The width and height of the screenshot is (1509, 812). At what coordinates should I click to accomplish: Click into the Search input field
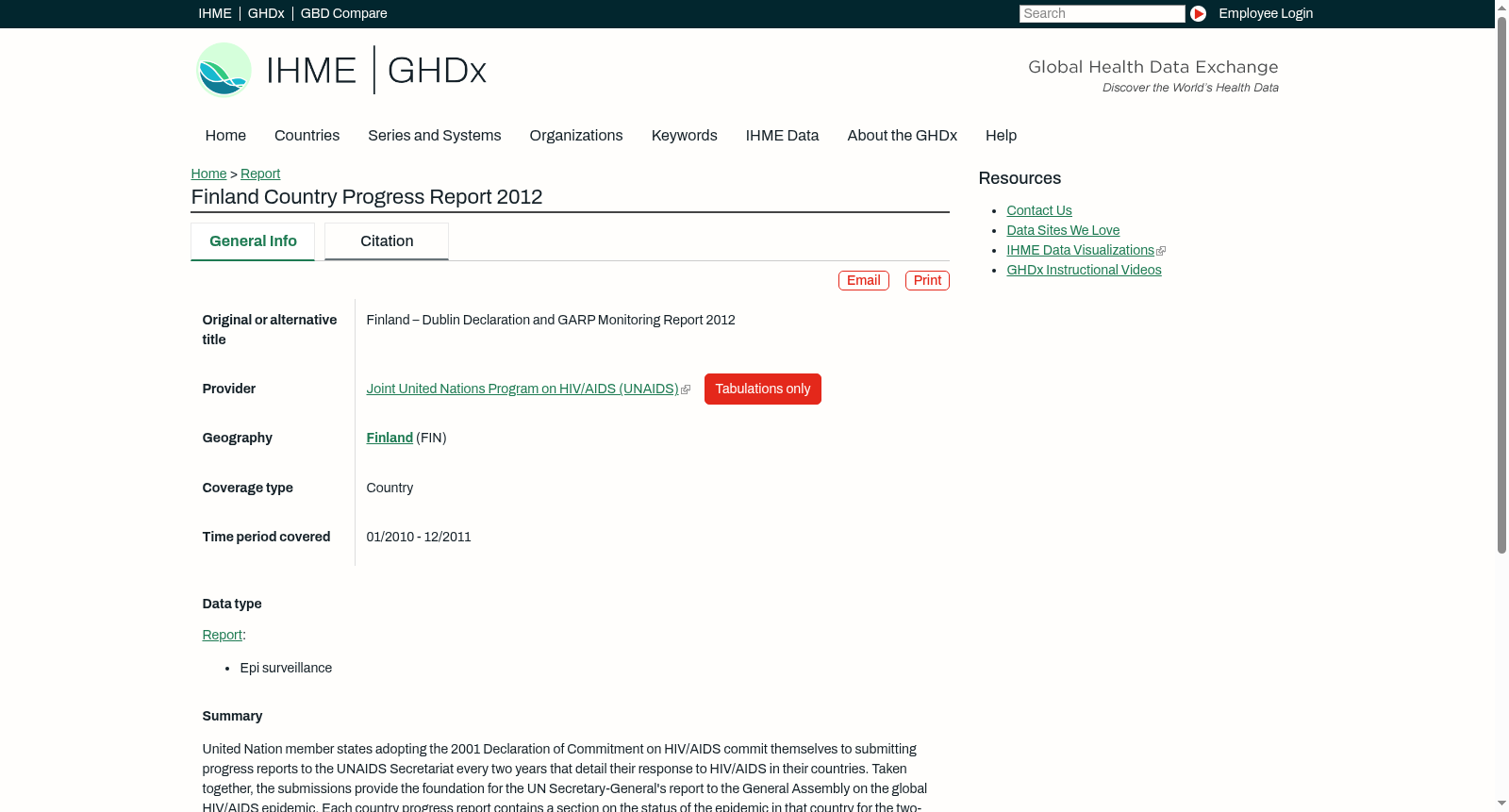coord(1102,13)
